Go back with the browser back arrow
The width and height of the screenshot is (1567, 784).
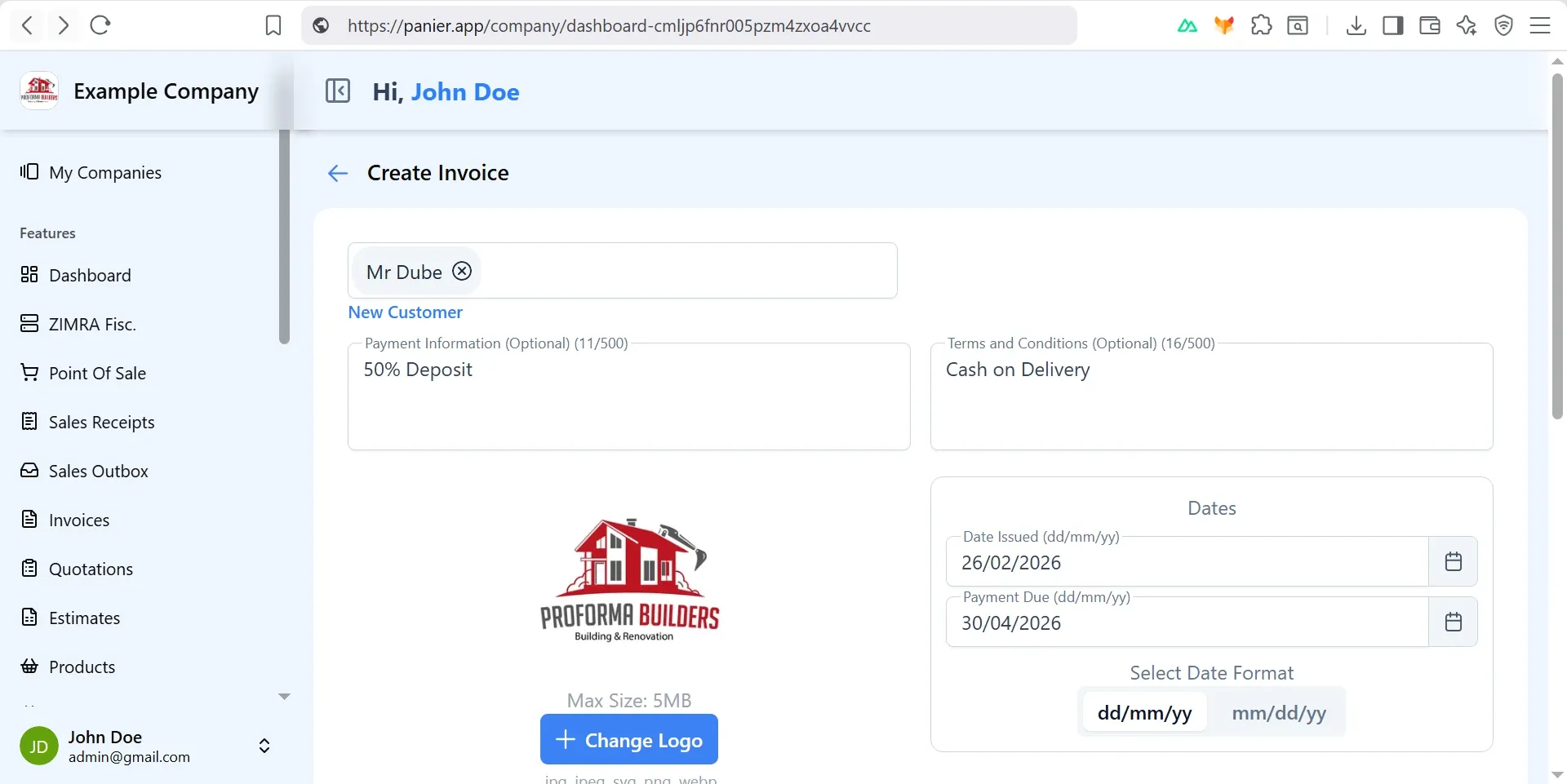tap(27, 25)
